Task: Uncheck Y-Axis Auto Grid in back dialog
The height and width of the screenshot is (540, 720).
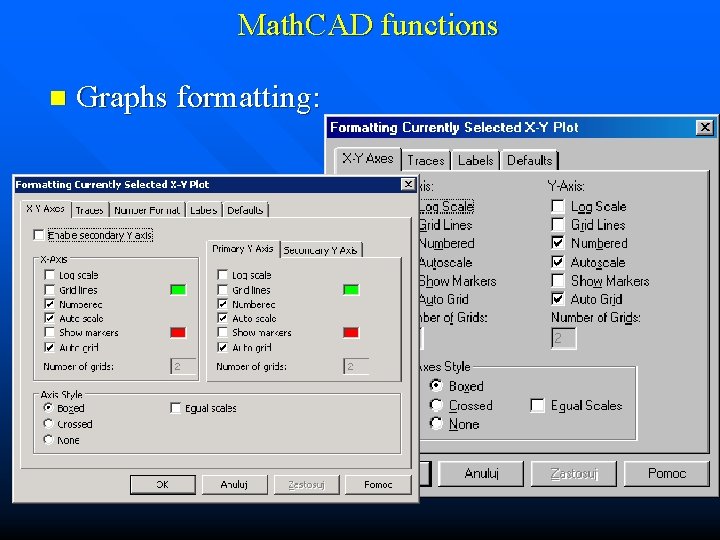Action: [558, 299]
